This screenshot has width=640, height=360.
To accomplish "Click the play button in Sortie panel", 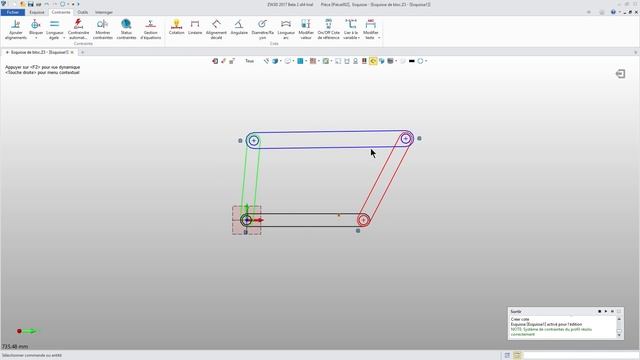I will pos(606,311).
